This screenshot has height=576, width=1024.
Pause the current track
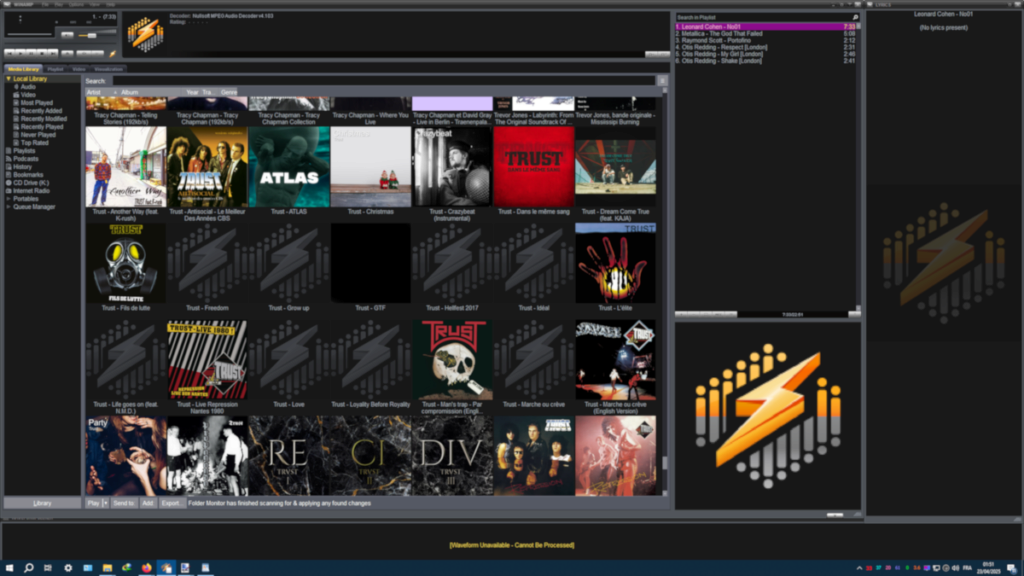30,53
